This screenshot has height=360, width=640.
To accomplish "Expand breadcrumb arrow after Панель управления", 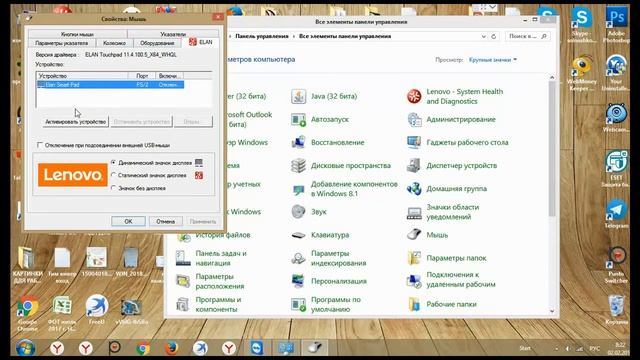I will point(294,36).
